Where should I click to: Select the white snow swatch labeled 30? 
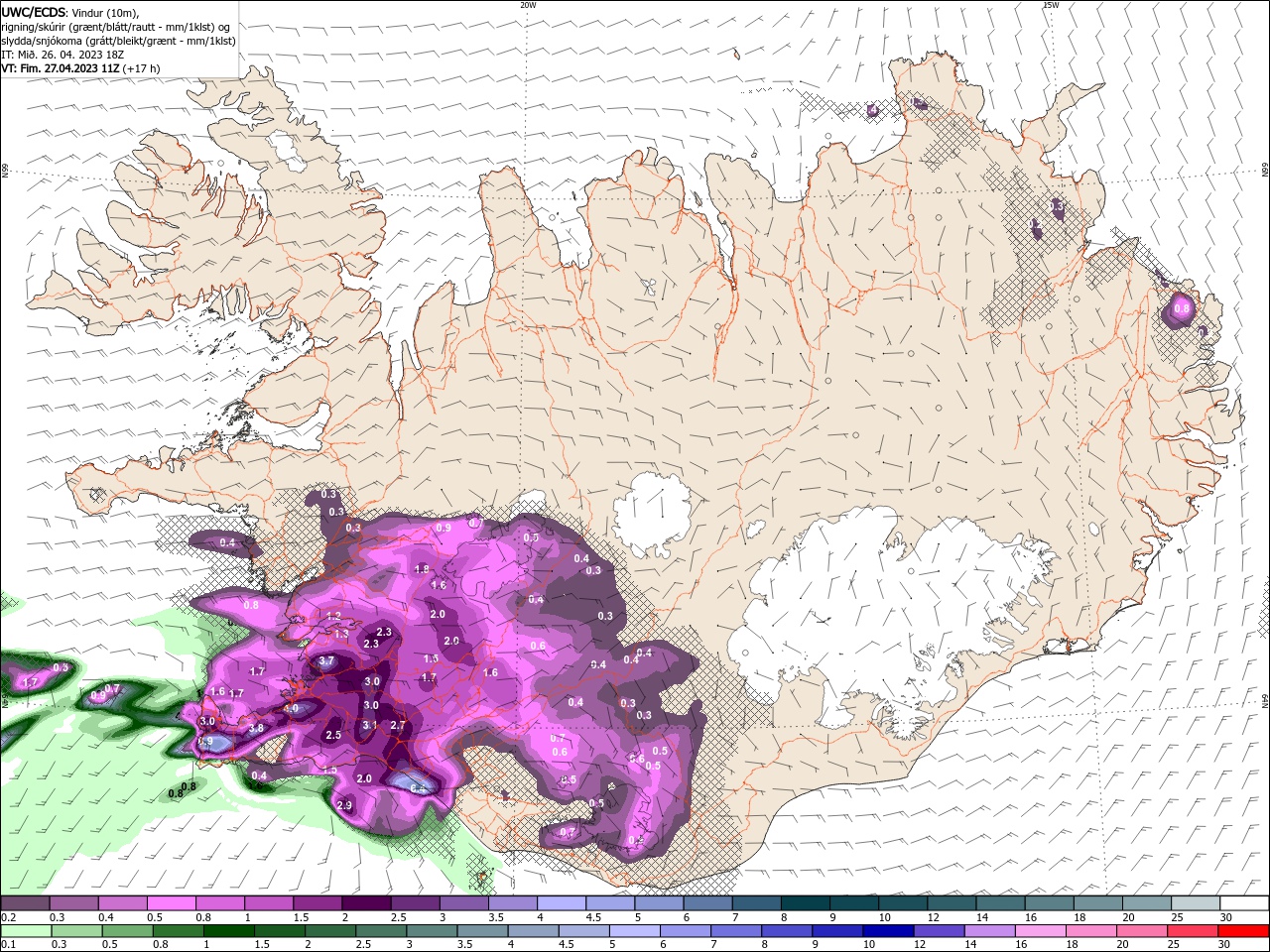tap(1244, 903)
